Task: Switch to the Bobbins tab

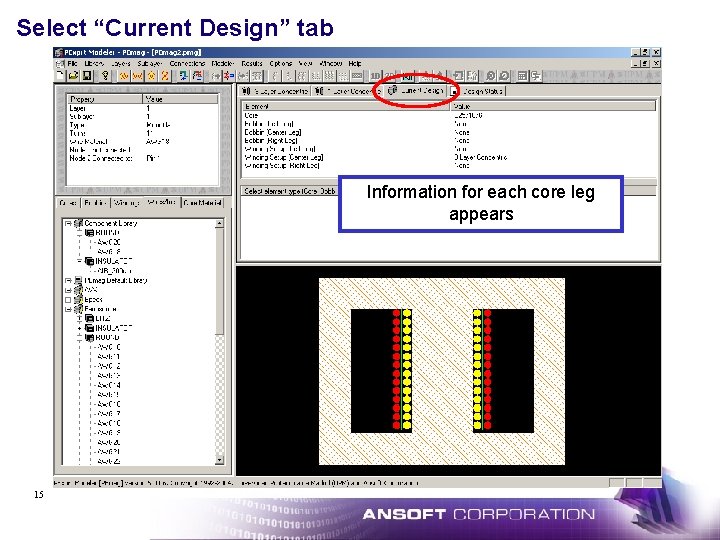Action: (96, 202)
